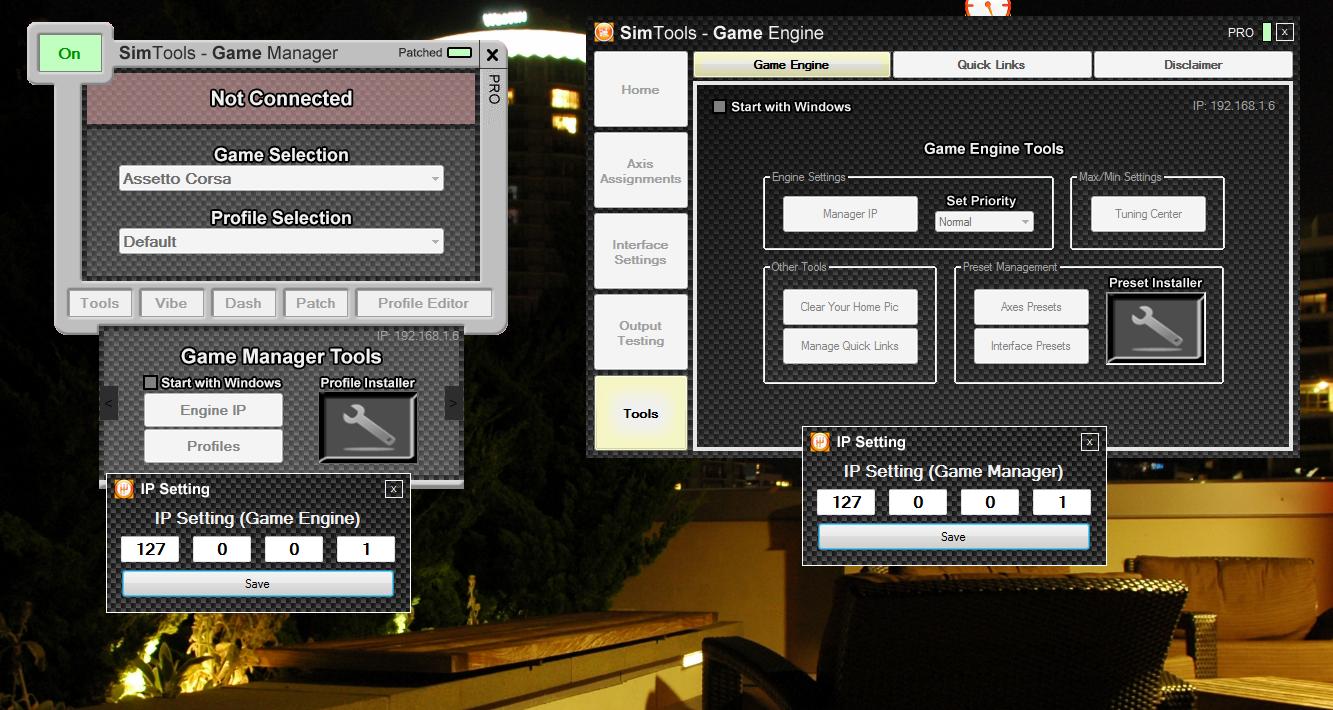Open the Tuning Center

pos(1148,214)
